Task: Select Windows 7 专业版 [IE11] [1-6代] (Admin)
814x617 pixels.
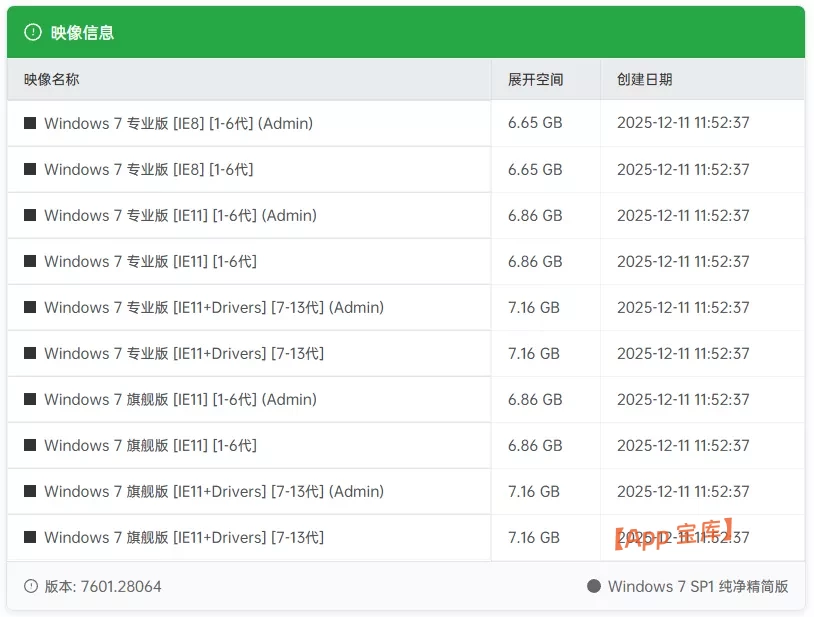Action: pyautogui.click(x=181, y=215)
